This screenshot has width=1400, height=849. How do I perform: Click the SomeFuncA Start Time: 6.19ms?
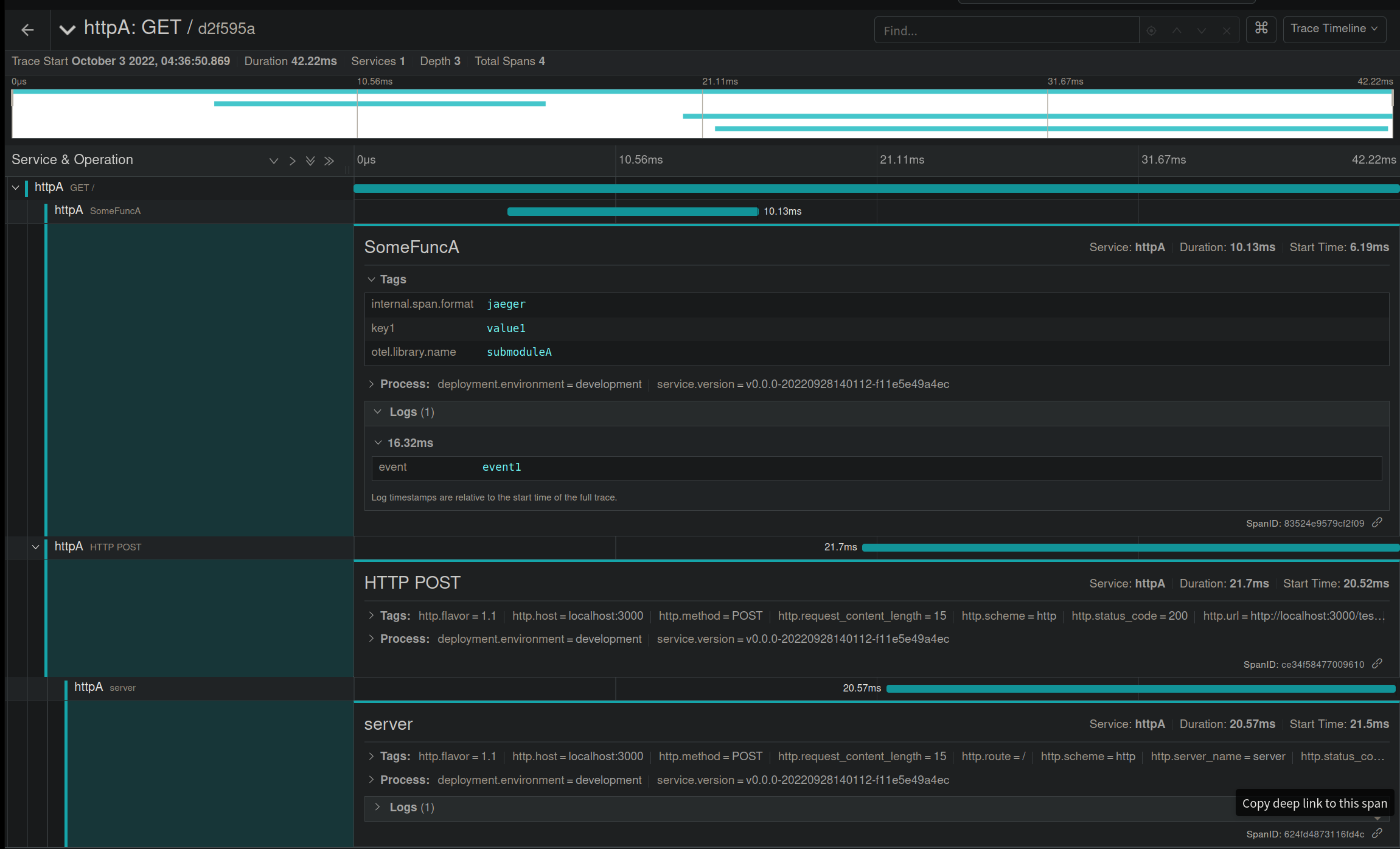tap(1339, 247)
